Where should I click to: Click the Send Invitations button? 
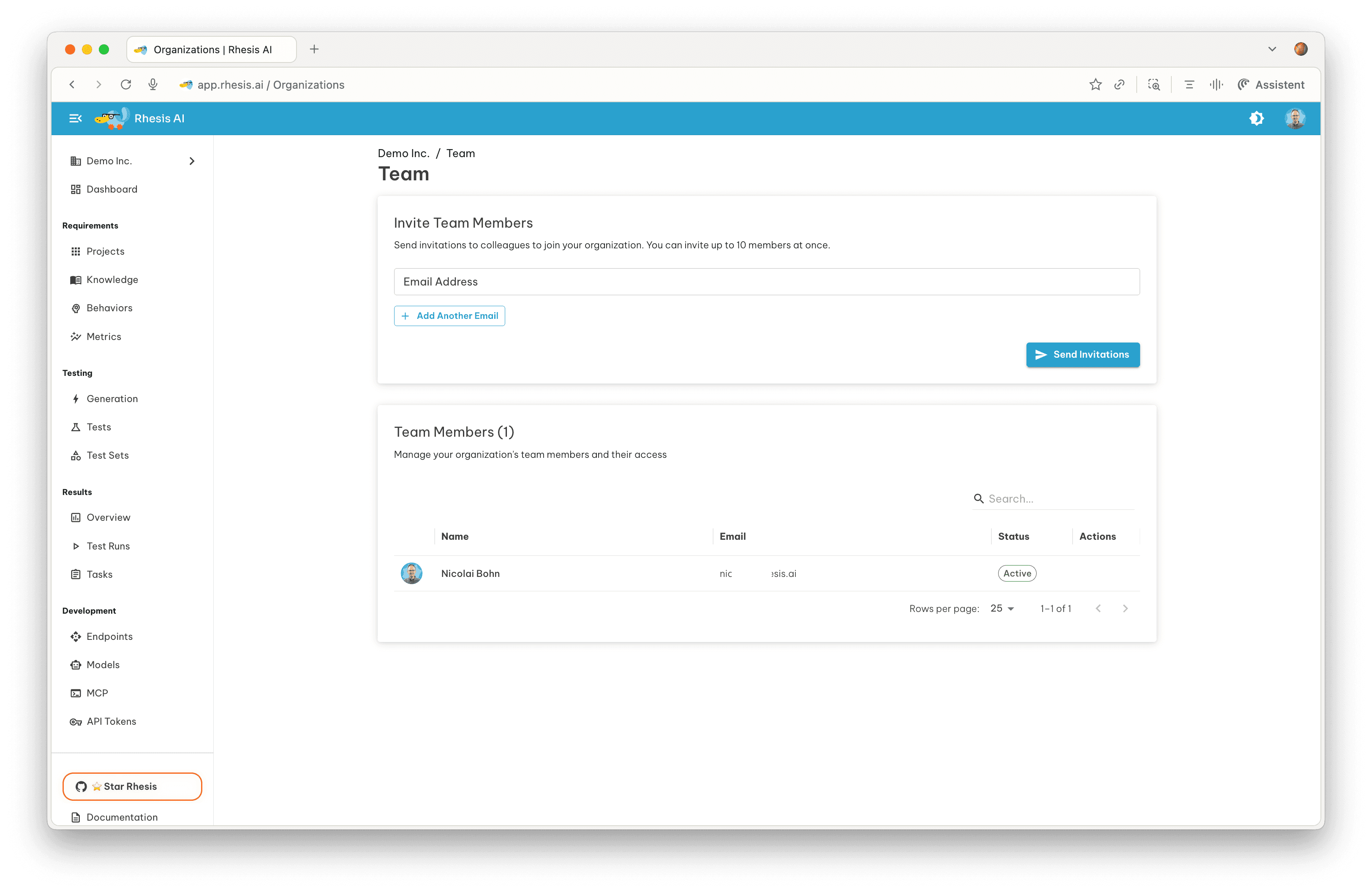tap(1083, 354)
